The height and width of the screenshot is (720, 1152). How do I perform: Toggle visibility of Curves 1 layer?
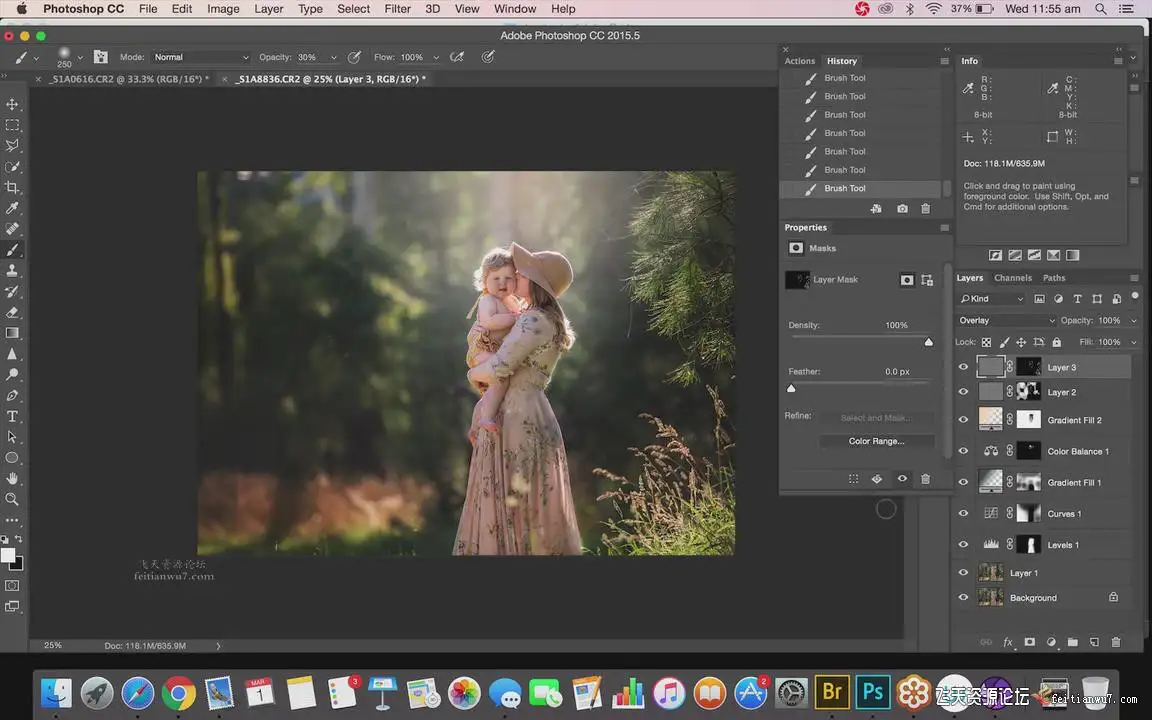pos(963,514)
